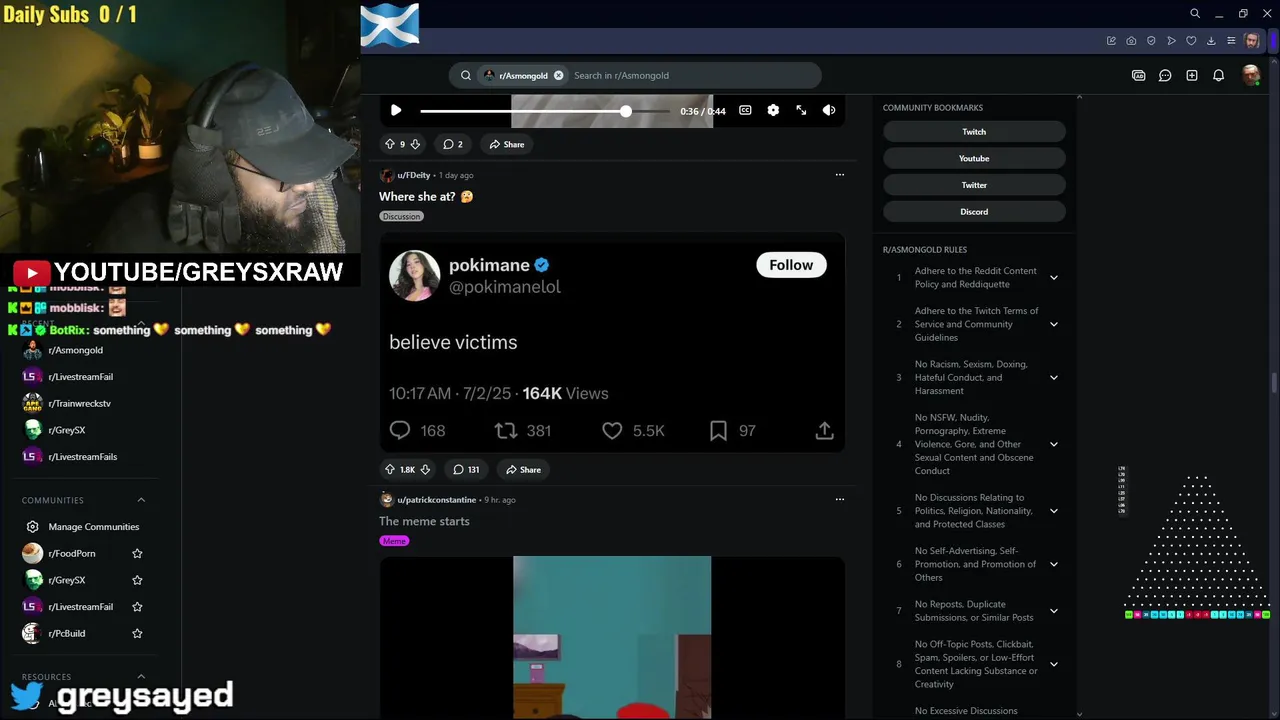Open the Twitch community bookmark
Screen dimensions: 1280x720
[974, 132]
